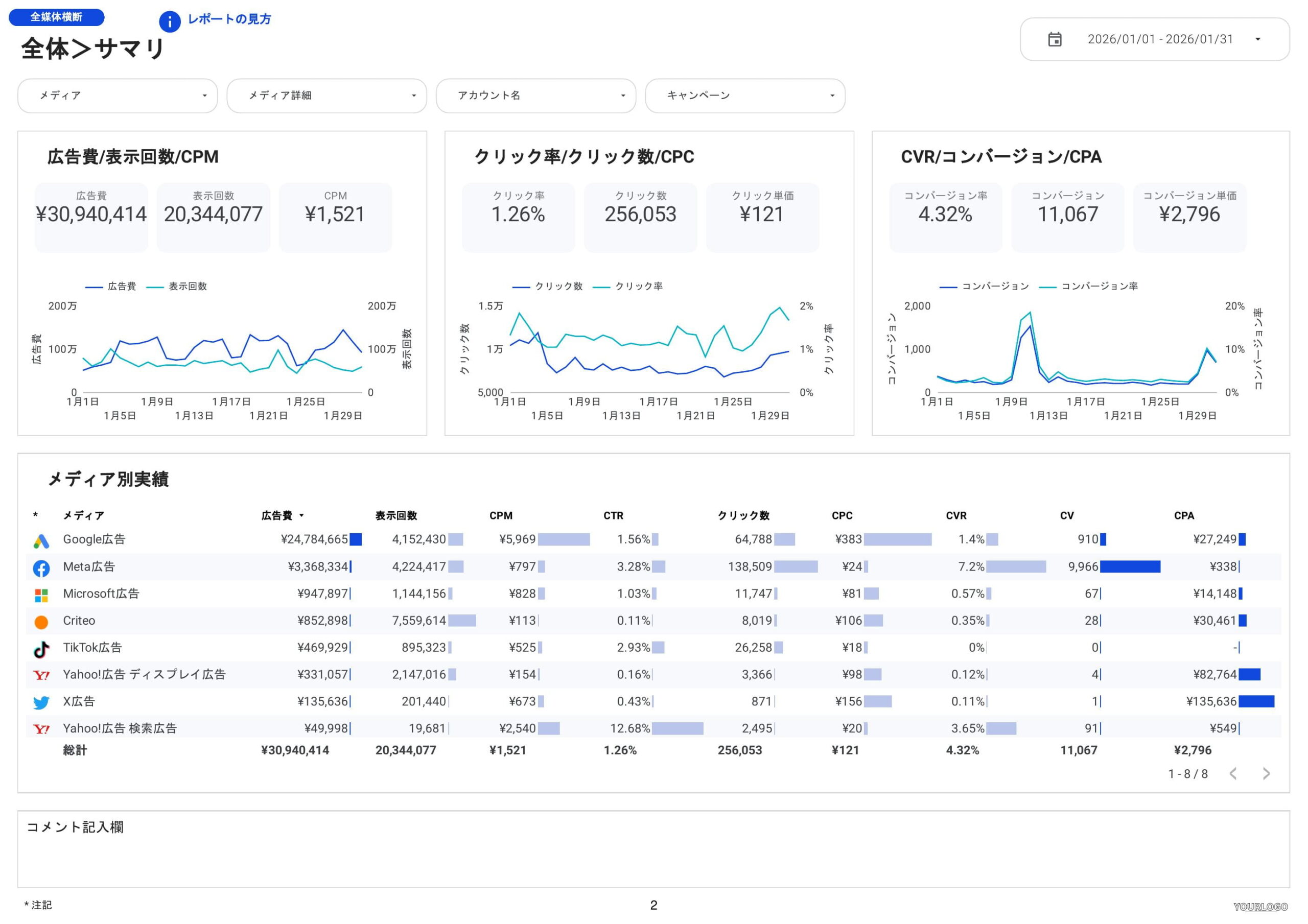Click the 全媒体横断 blue tab label
The width and height of the screenshot is (1308, 924).
tap(56, 17)
